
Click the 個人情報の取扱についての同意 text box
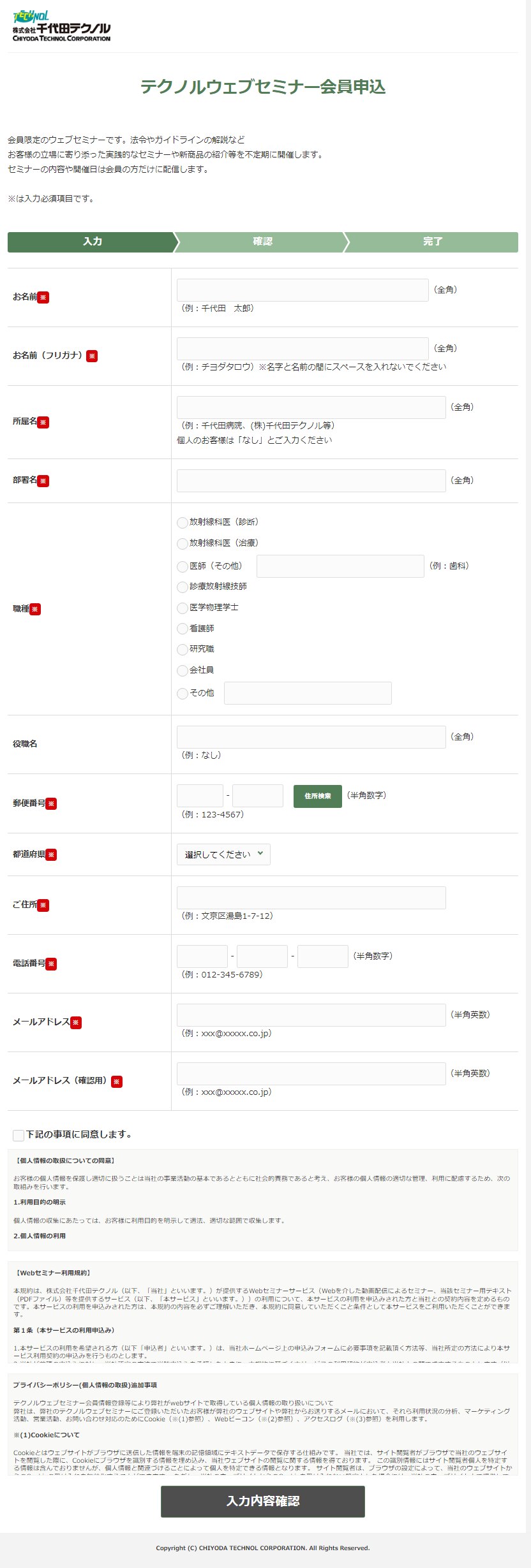pyautogui.click(x=263, y=1199)
